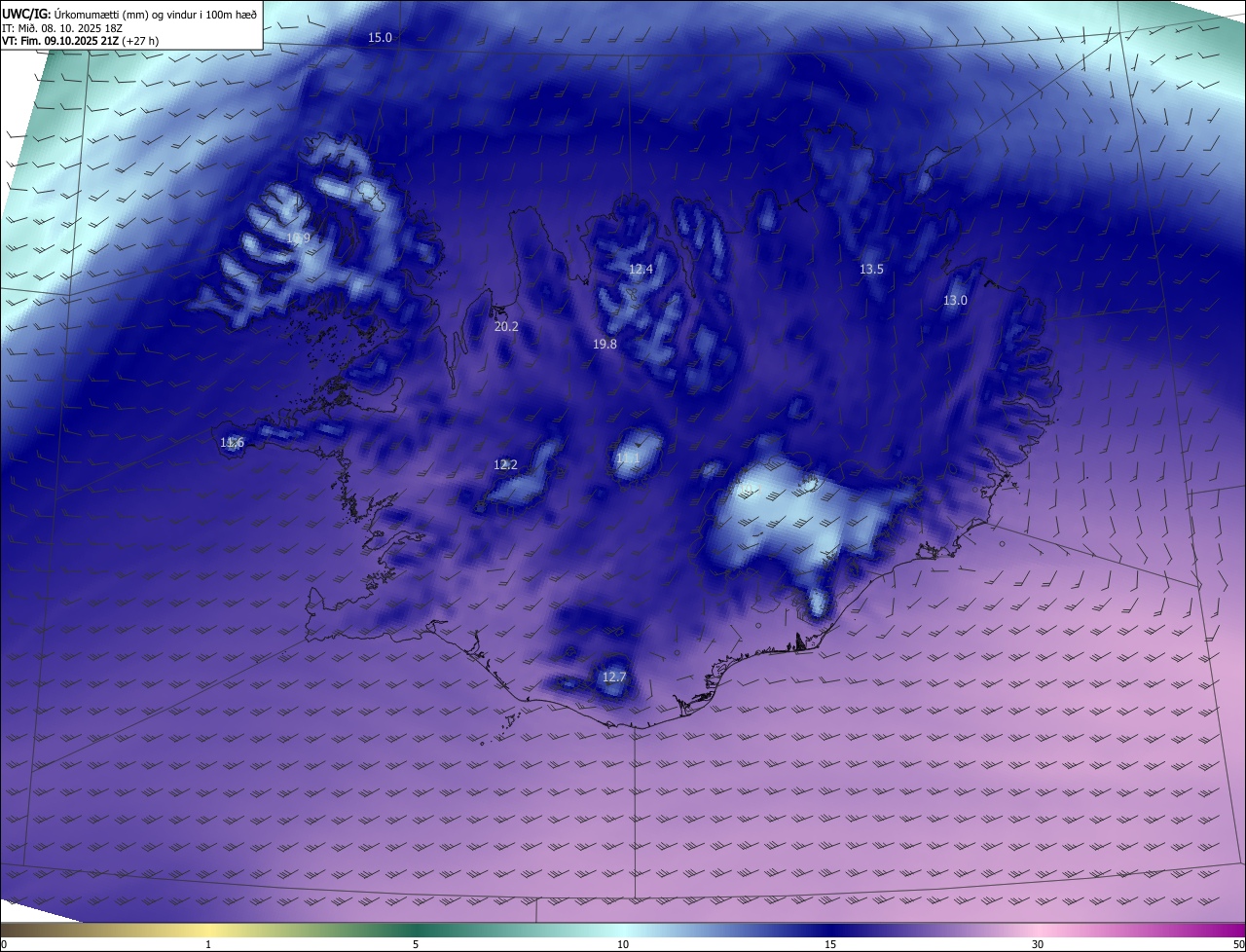Click the 10.9 value over the Westfjords
This screenshot has height=952, width=1246.
[x=298, y=238]
